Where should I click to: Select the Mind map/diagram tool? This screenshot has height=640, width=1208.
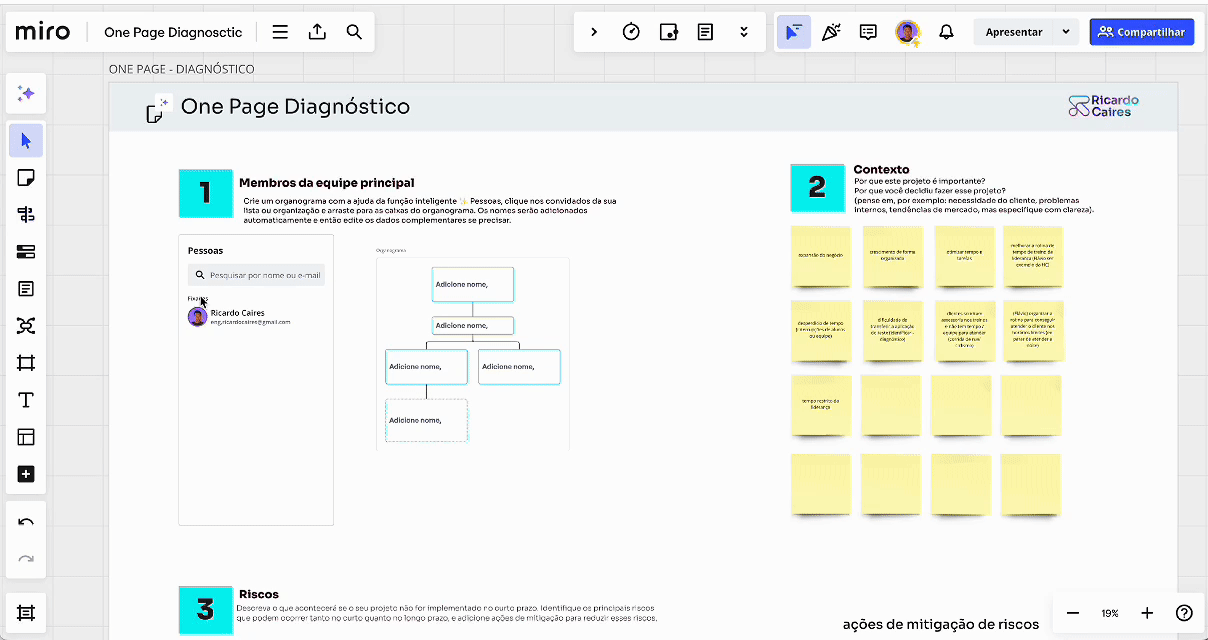click(26, 326)
